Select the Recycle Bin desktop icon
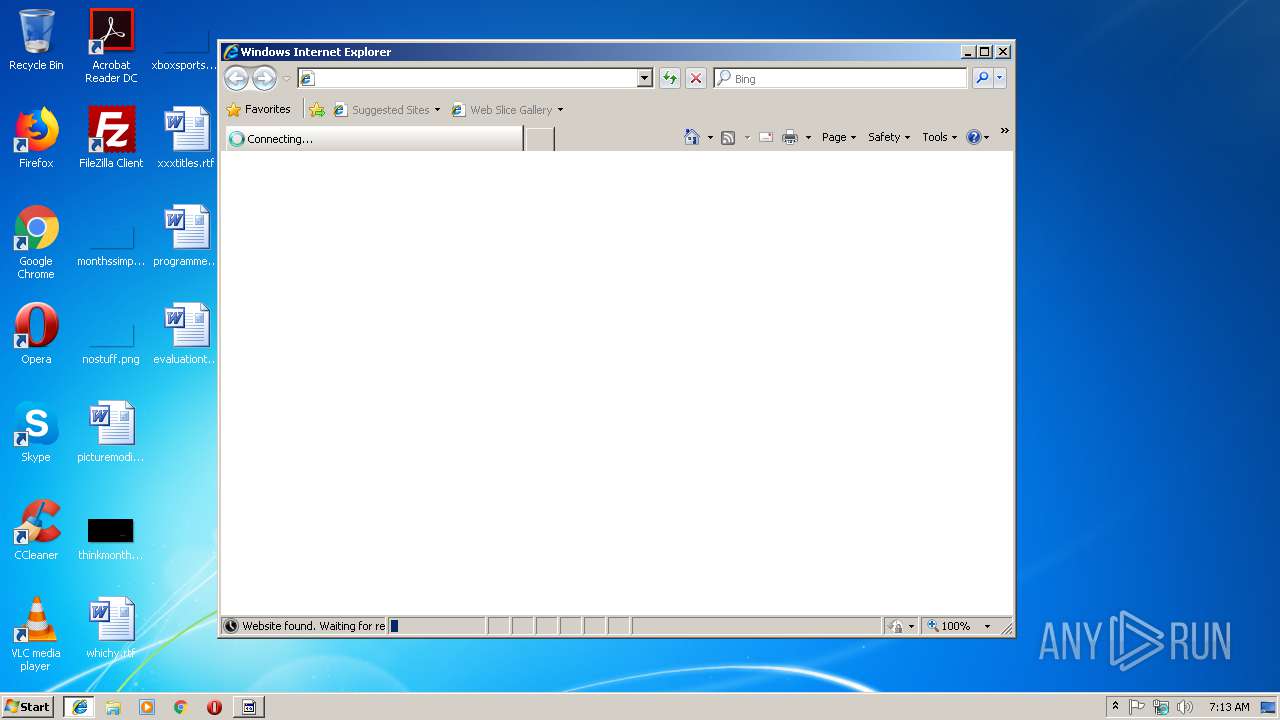Screen dimensions: 1280x720 (x=36, y=40)
